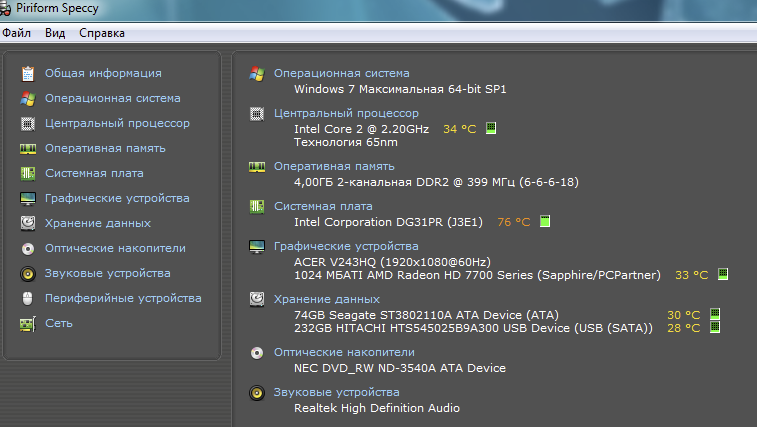Click the NEC DVD_RW ND-3540A line
The image size is (758, 427).
pyautogui.click(x=400, y=368)
